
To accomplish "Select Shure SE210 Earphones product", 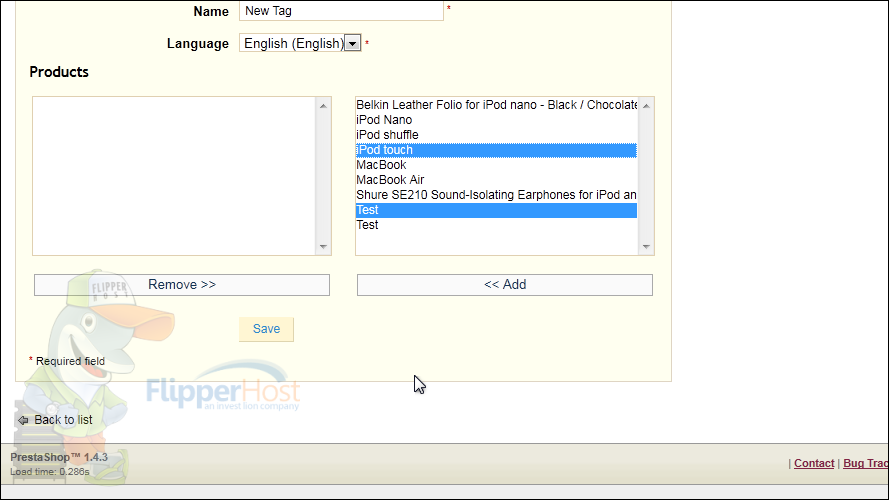I will pyautogui.click(x=496, y=195).
